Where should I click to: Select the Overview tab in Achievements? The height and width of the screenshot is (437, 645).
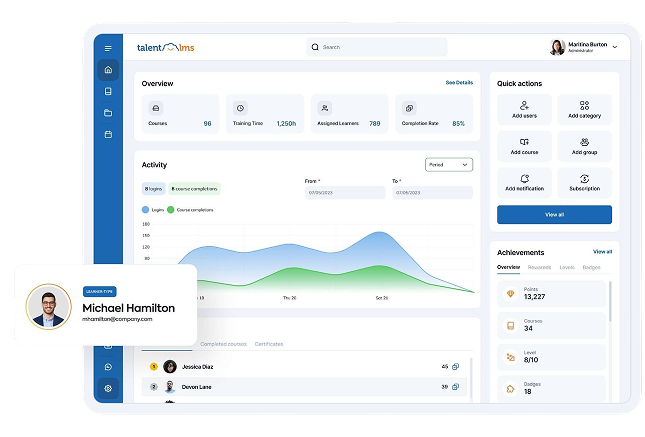508,267
